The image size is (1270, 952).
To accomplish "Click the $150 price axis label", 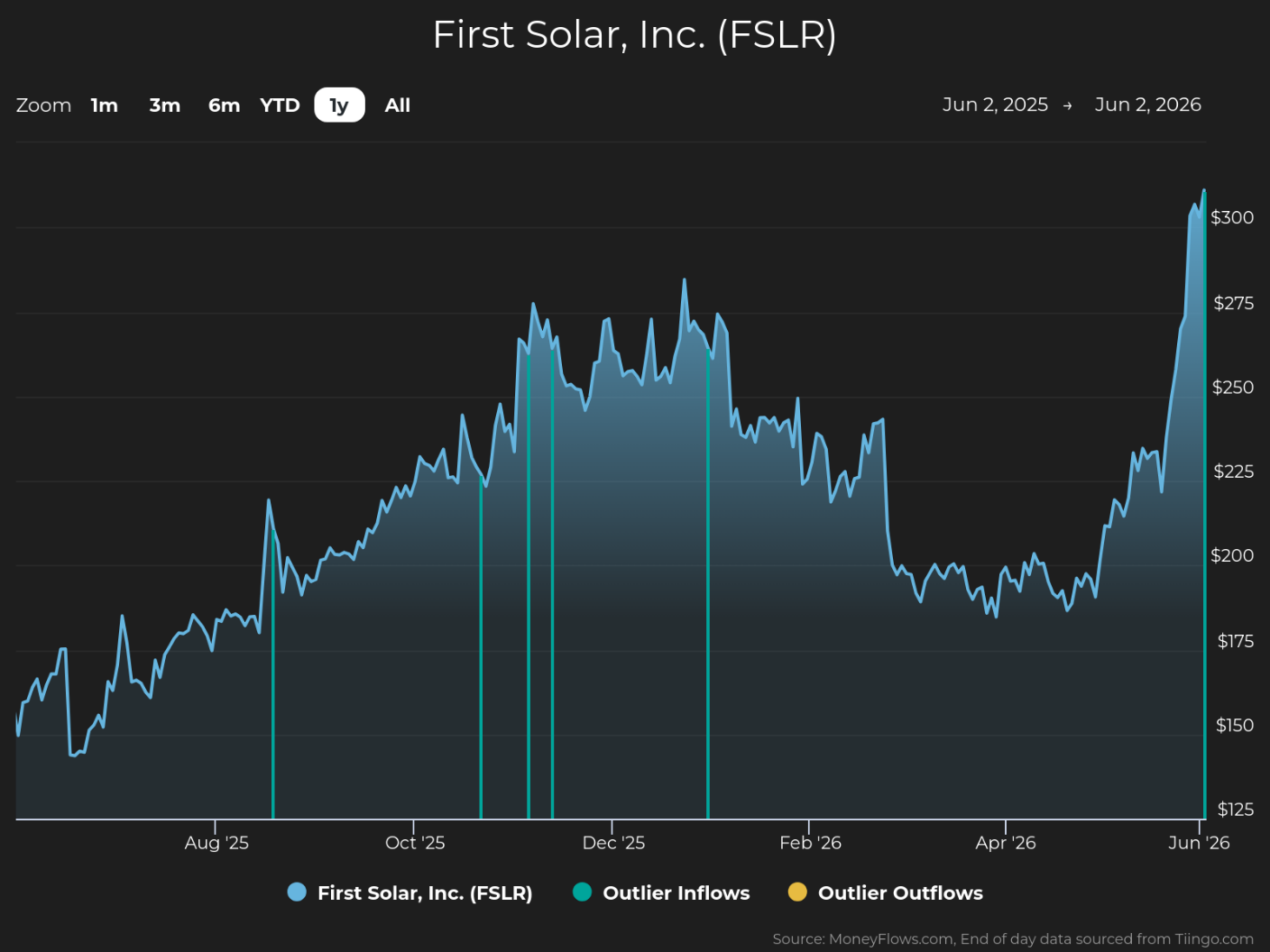I will tap(1234, 725).
